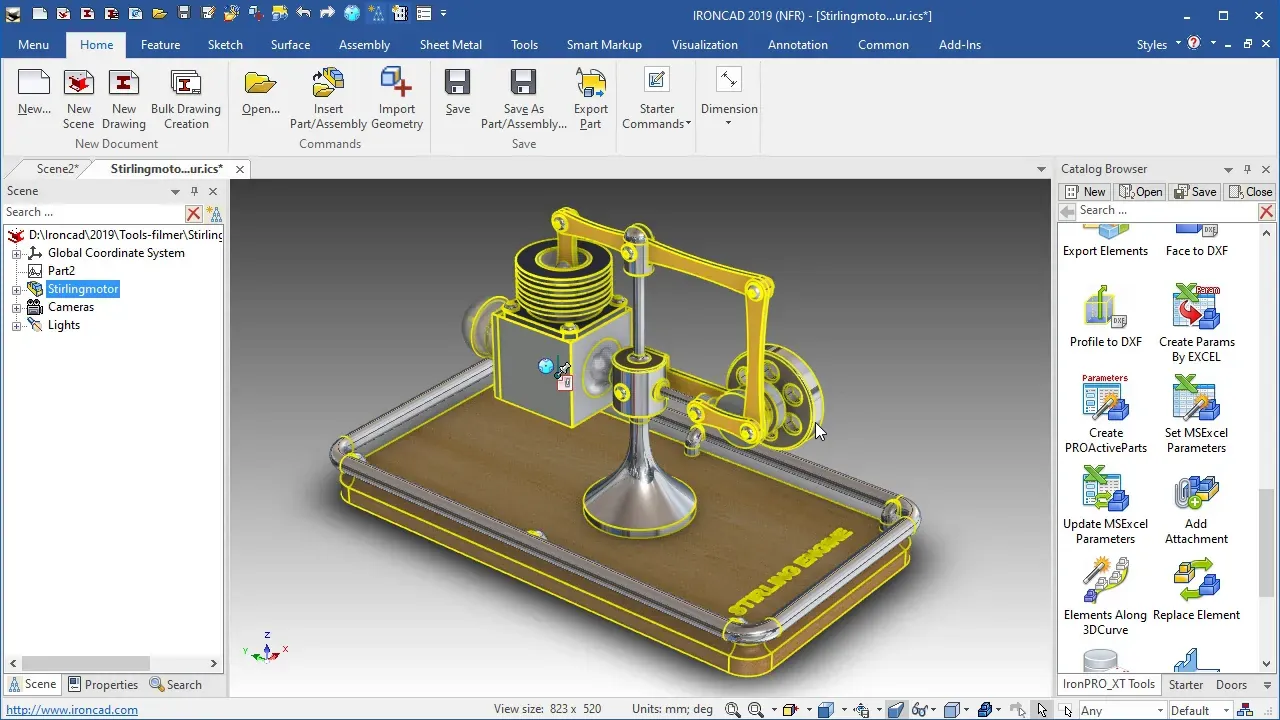1280x720 pixels.
Task: Click Open button in Catalog Browser
Action: 1141,192
